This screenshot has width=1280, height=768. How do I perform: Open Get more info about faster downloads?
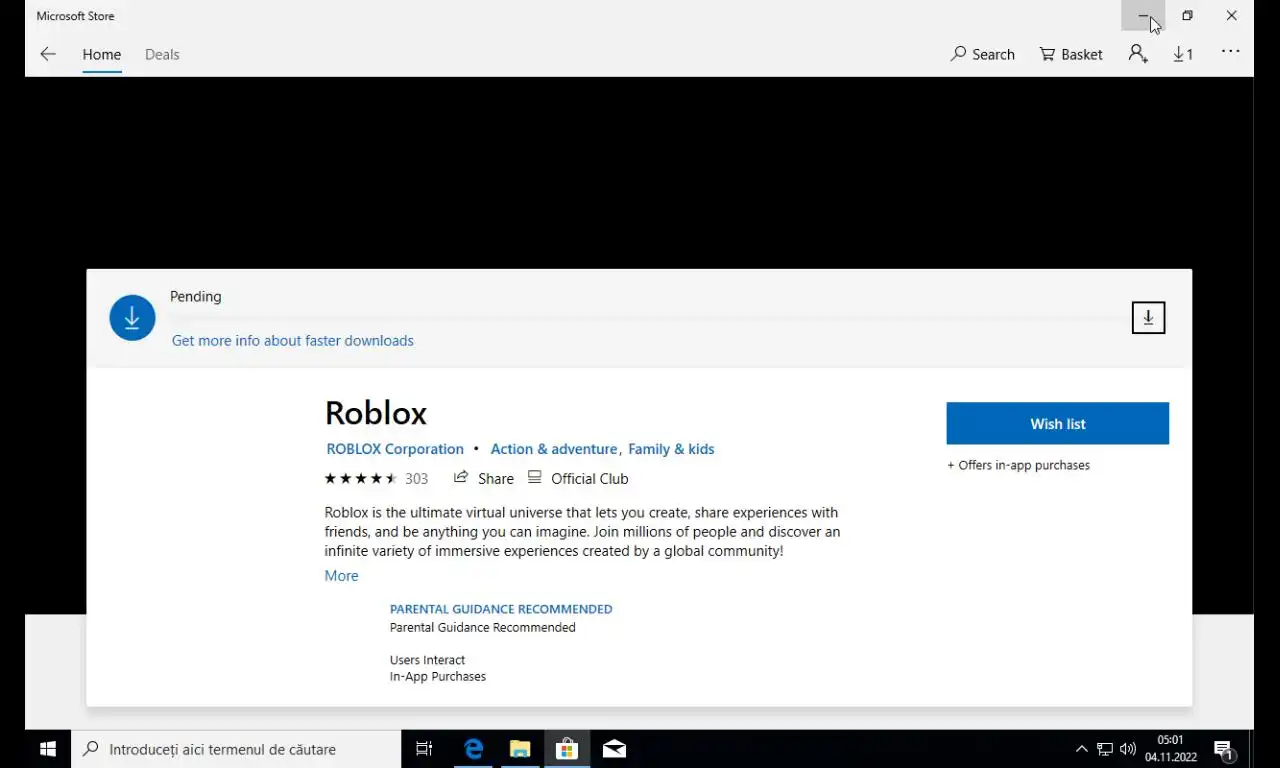pyautogui.click(x=293, y=341)
